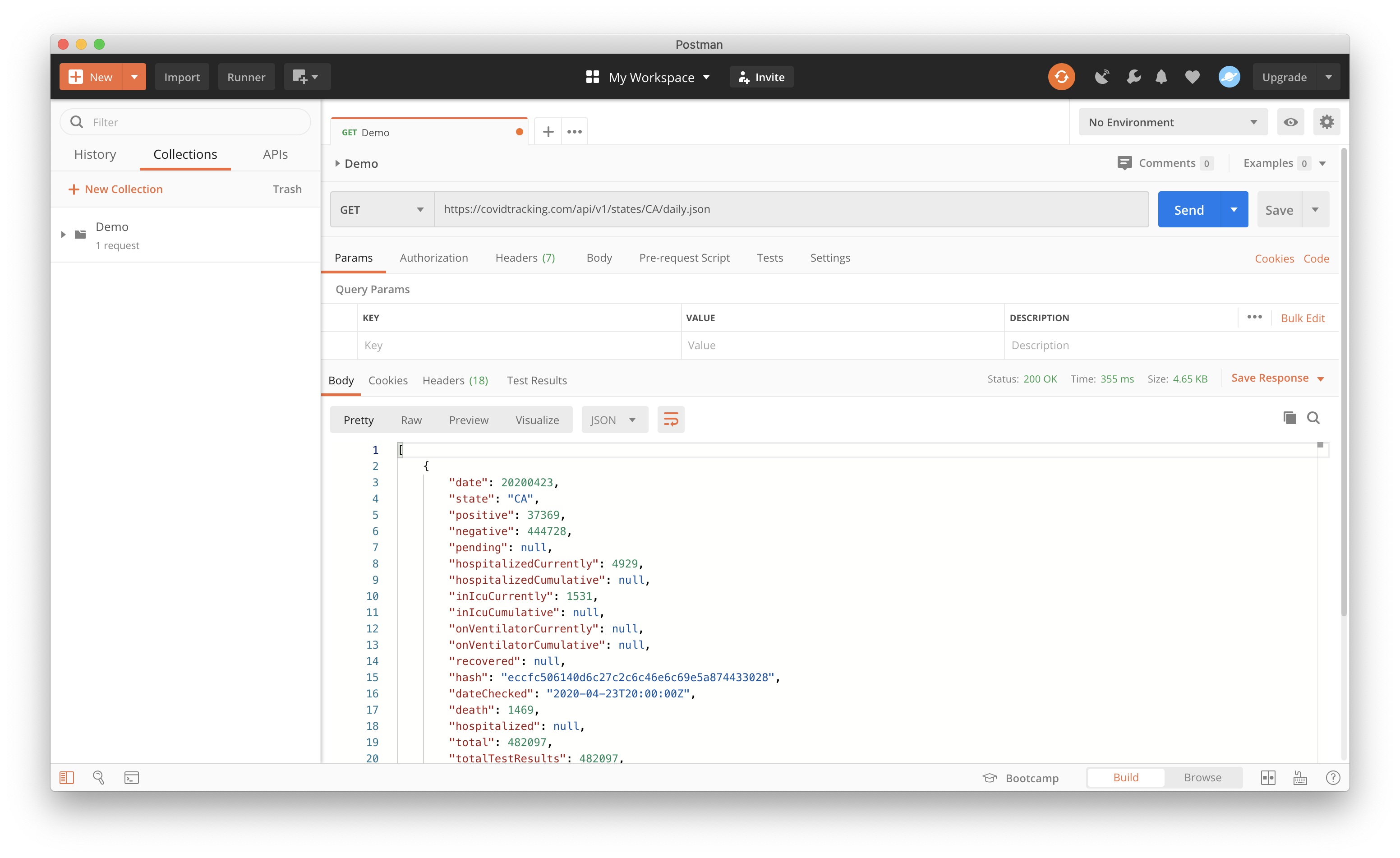Click the blue Send button
Screen dimensions: 1400x858
[1188, 210]
